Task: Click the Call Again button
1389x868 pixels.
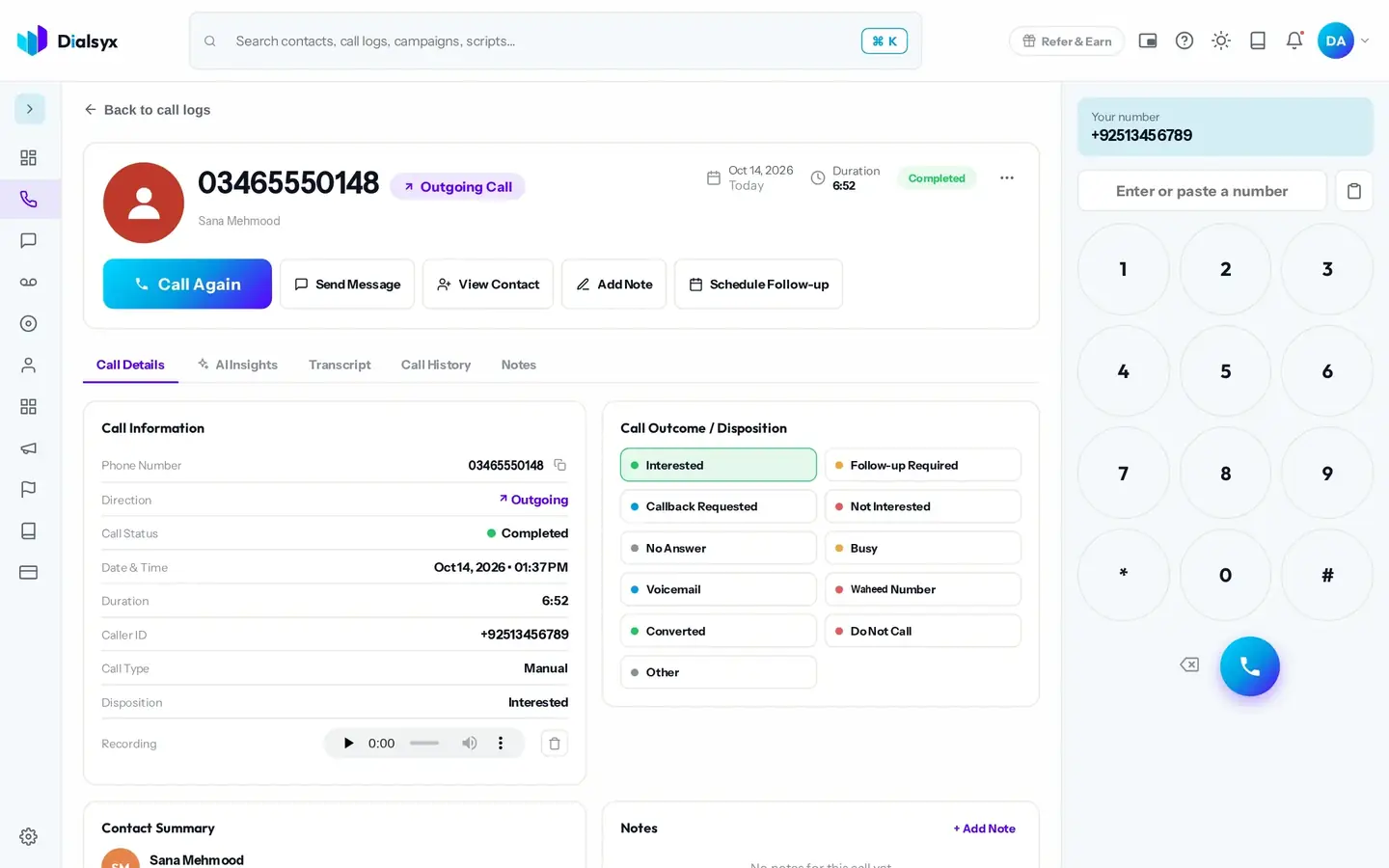Action: point(187,284)
